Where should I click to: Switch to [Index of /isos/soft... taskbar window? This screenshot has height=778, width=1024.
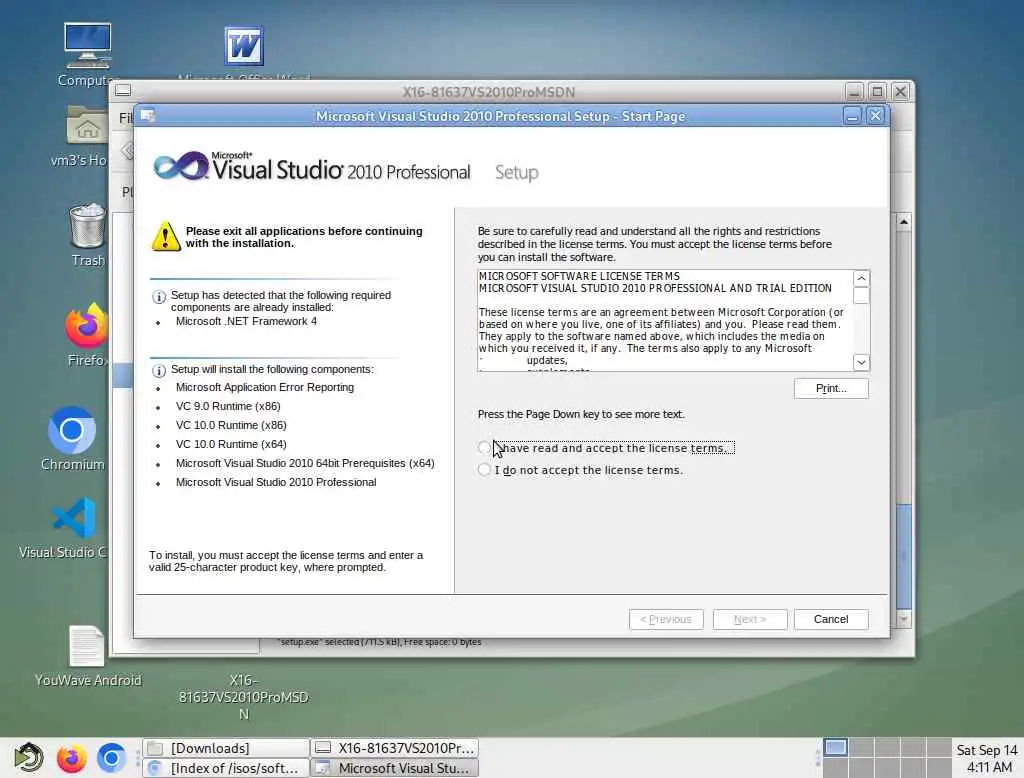(226, 768)
